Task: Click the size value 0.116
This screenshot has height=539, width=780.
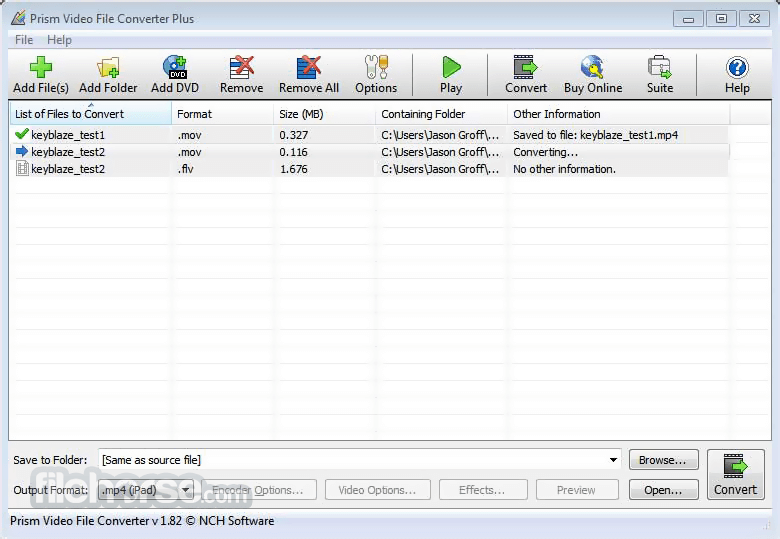Action: coord(293,152)
